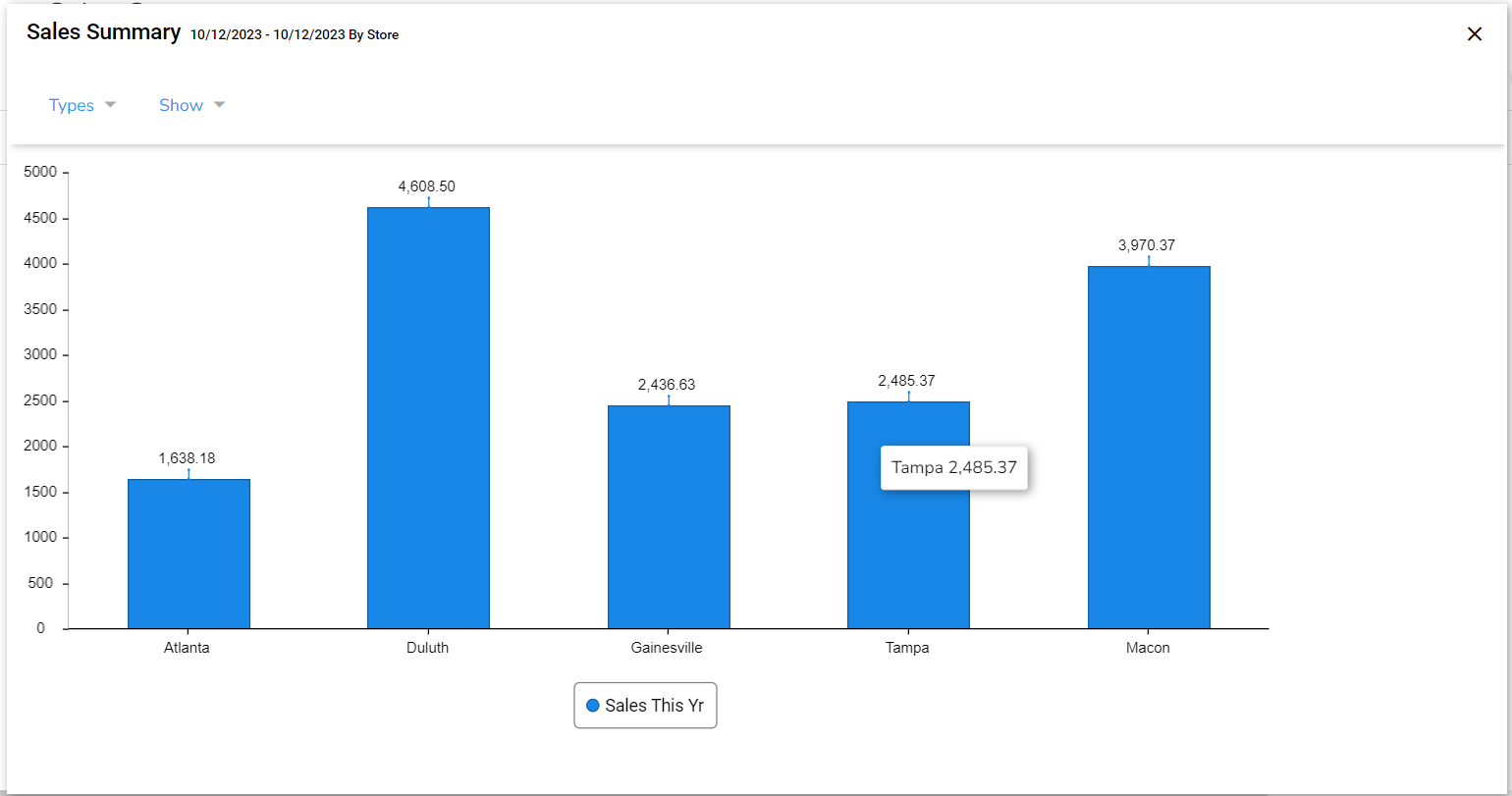Expand the Show dropdown menu
This screenshot has width=1512, height=796.
click(192, 105)
